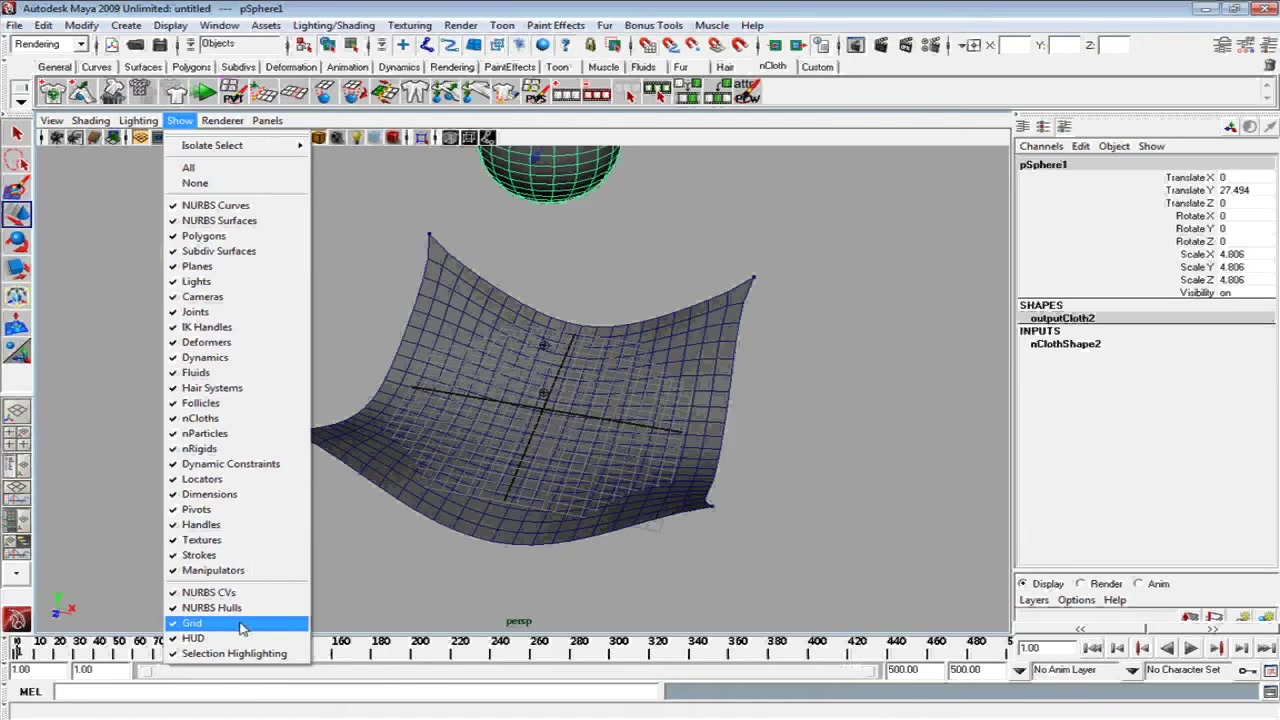This screenshot has height=720, width=1280.
Task: Open the Panels viewport menu
Action: [267, 121]
